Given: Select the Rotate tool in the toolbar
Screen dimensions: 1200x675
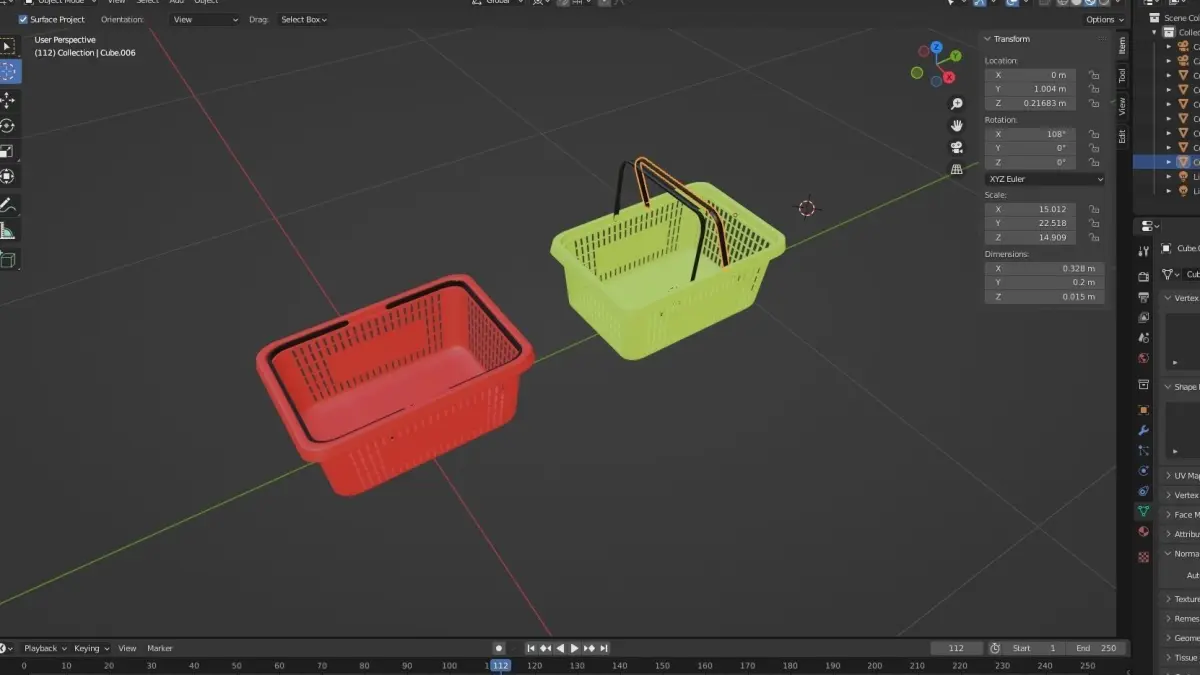Looking at the screenshot, I should 8,126.
